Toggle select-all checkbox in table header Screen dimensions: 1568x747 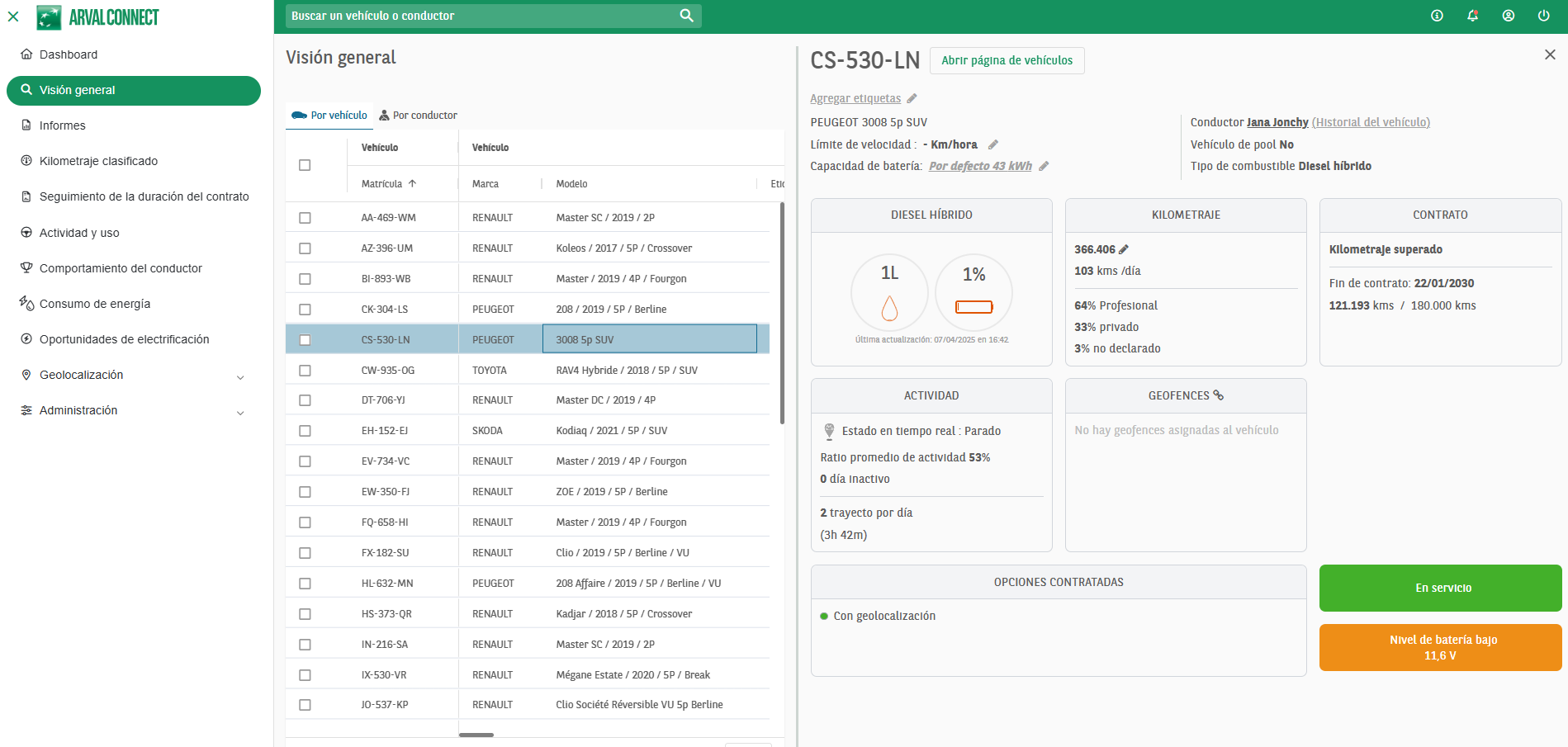pos(305,165)
